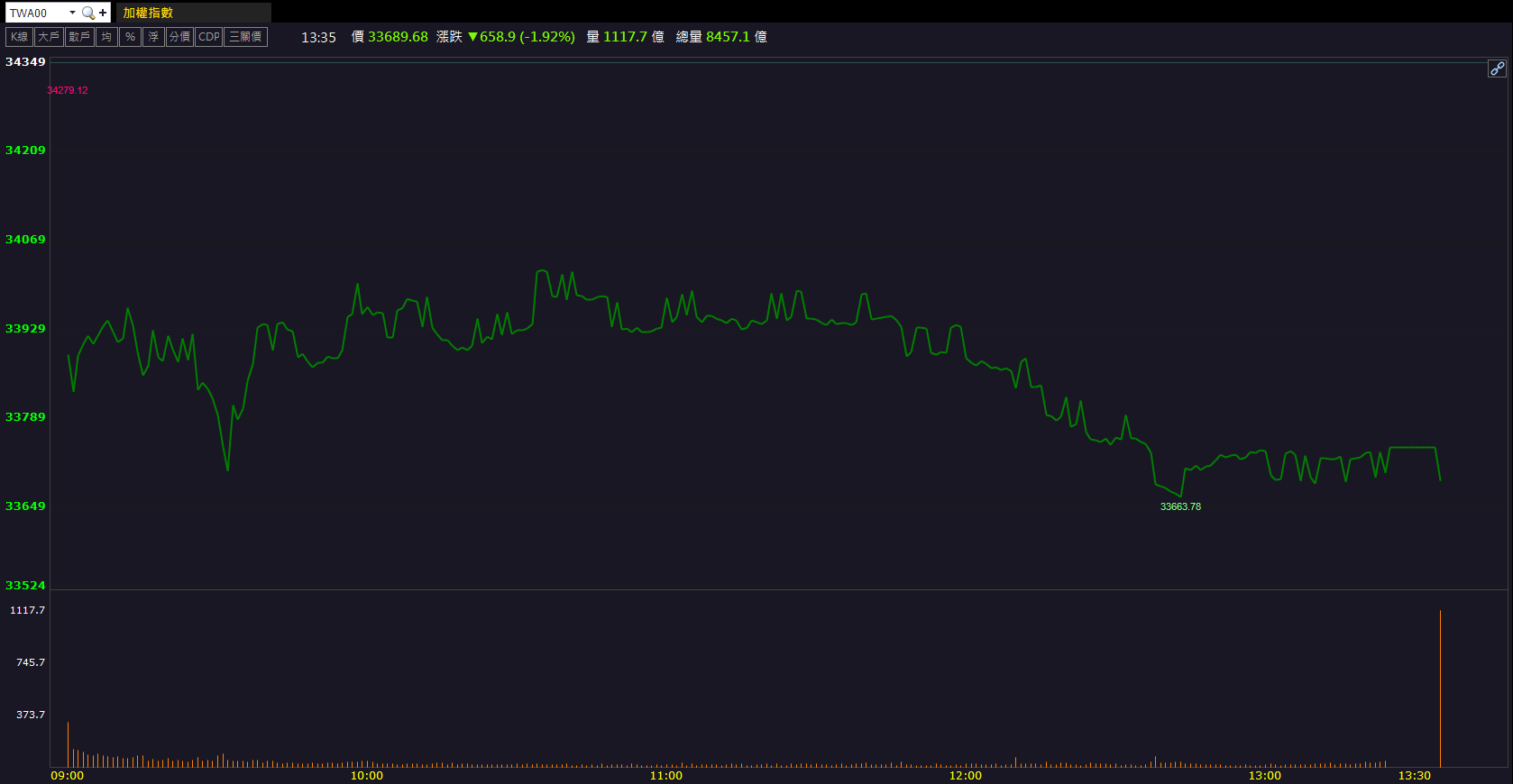This screenshot has height=784, width=1513.
Task: Open the TWA00 symbol dropdown arrow
Action: point(72,13)
